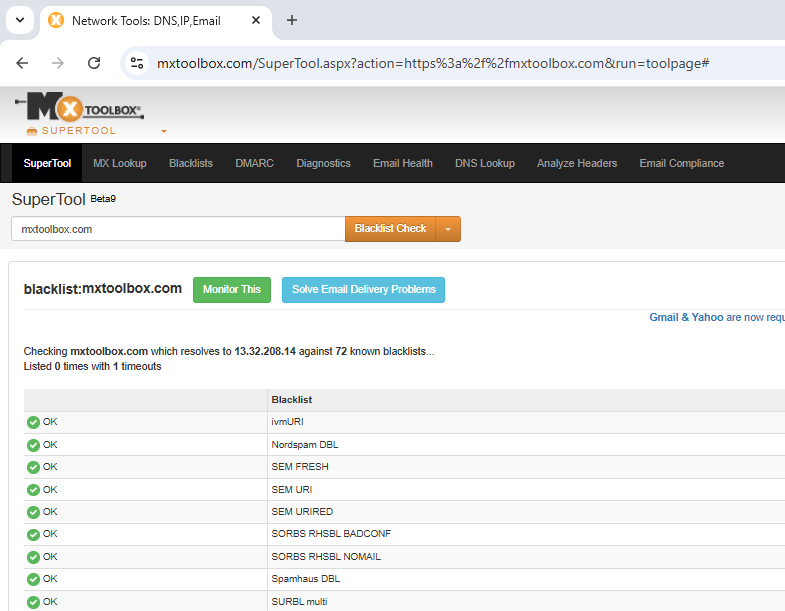Image resolution: width=785 pixels, height=611 pixels.
Task: Select the SORBS RHSBL BADCONF blacklist name
Action: coord(331,534)
